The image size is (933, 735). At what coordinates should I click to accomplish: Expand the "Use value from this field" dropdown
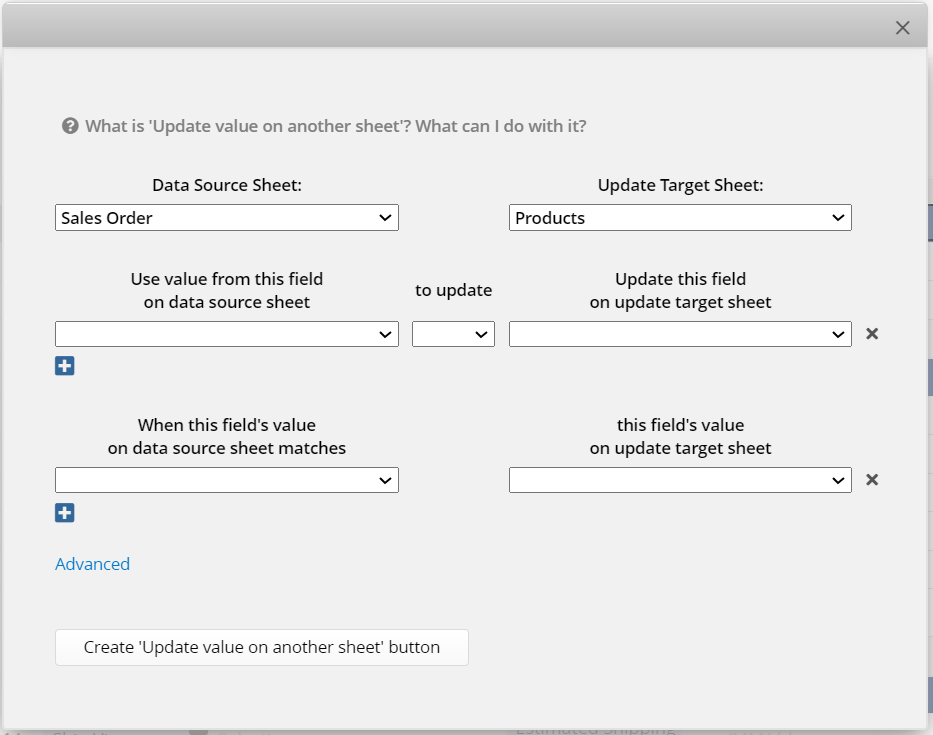pyautogui.click(x=226, y=334)
